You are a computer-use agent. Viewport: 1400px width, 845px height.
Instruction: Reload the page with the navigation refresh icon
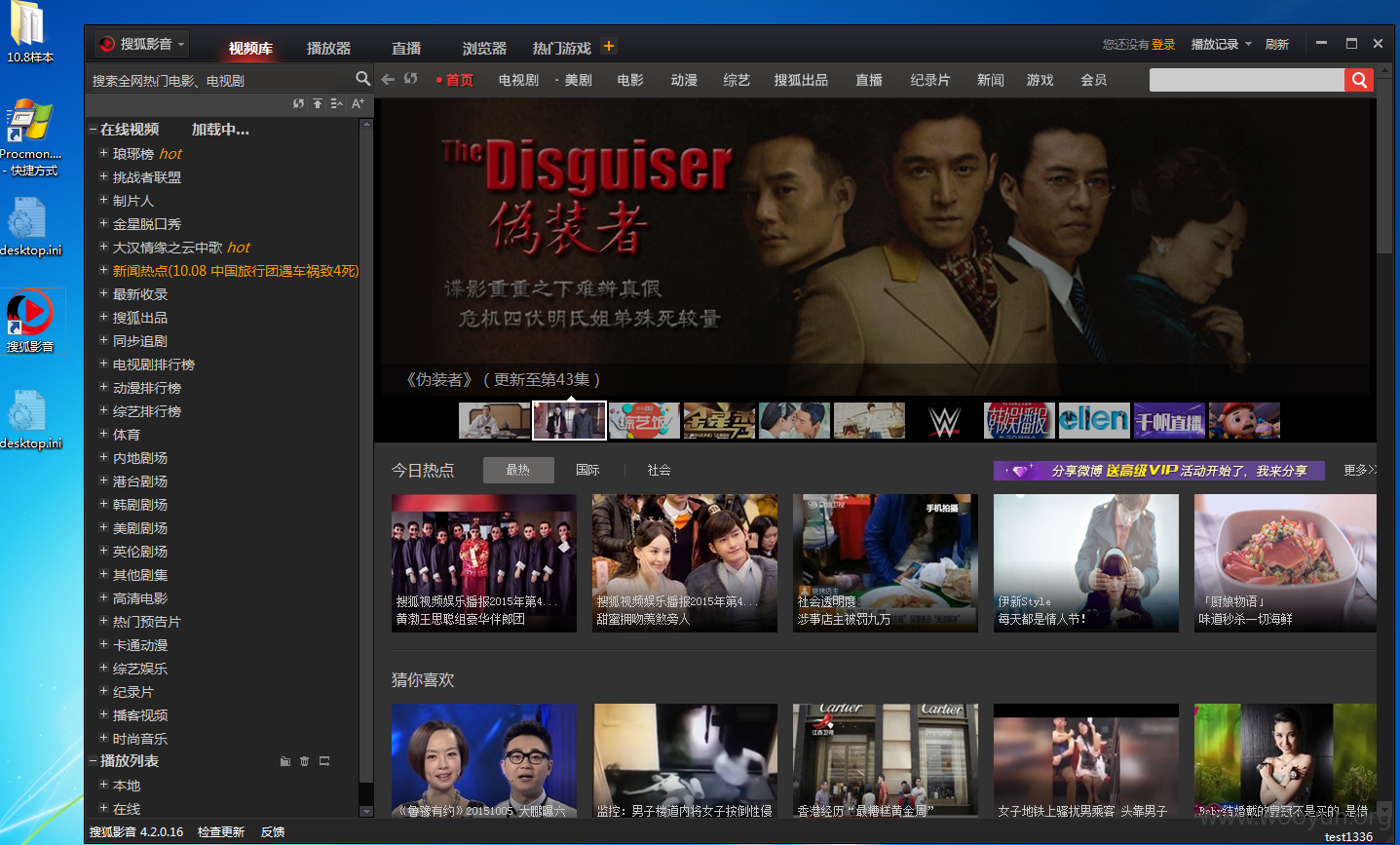click(x=411, y=79)
